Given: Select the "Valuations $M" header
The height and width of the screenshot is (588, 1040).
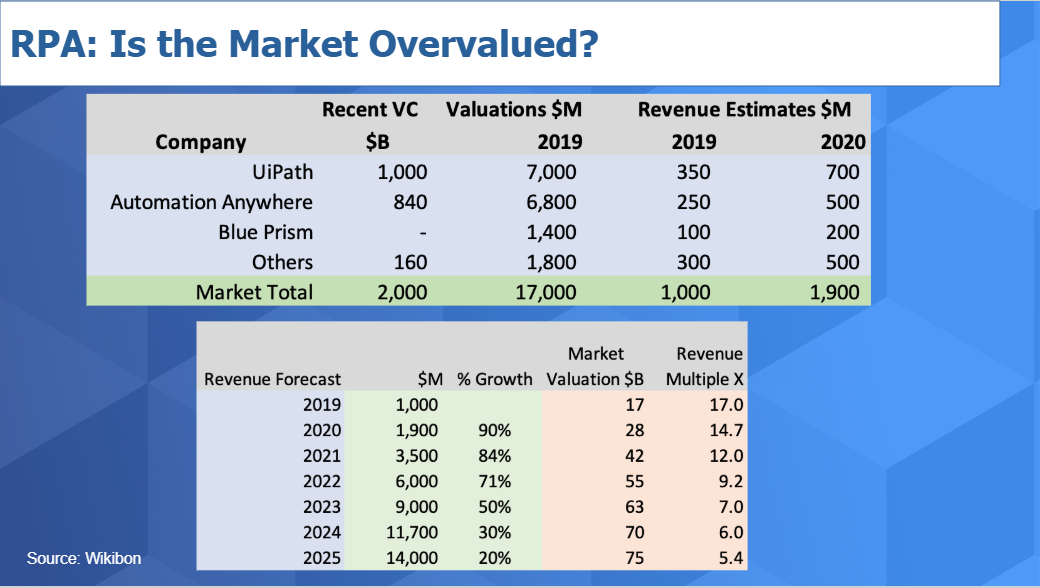Looking at the screenshot, I should (513, 109).
